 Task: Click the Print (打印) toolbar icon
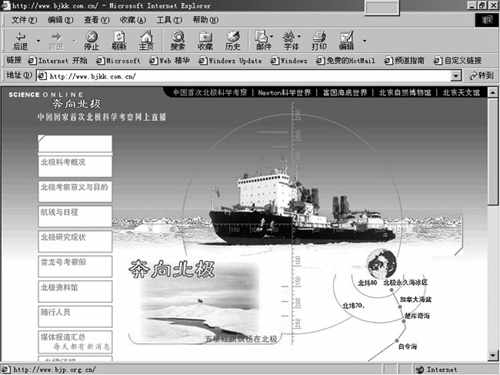[x=319, y=41]
